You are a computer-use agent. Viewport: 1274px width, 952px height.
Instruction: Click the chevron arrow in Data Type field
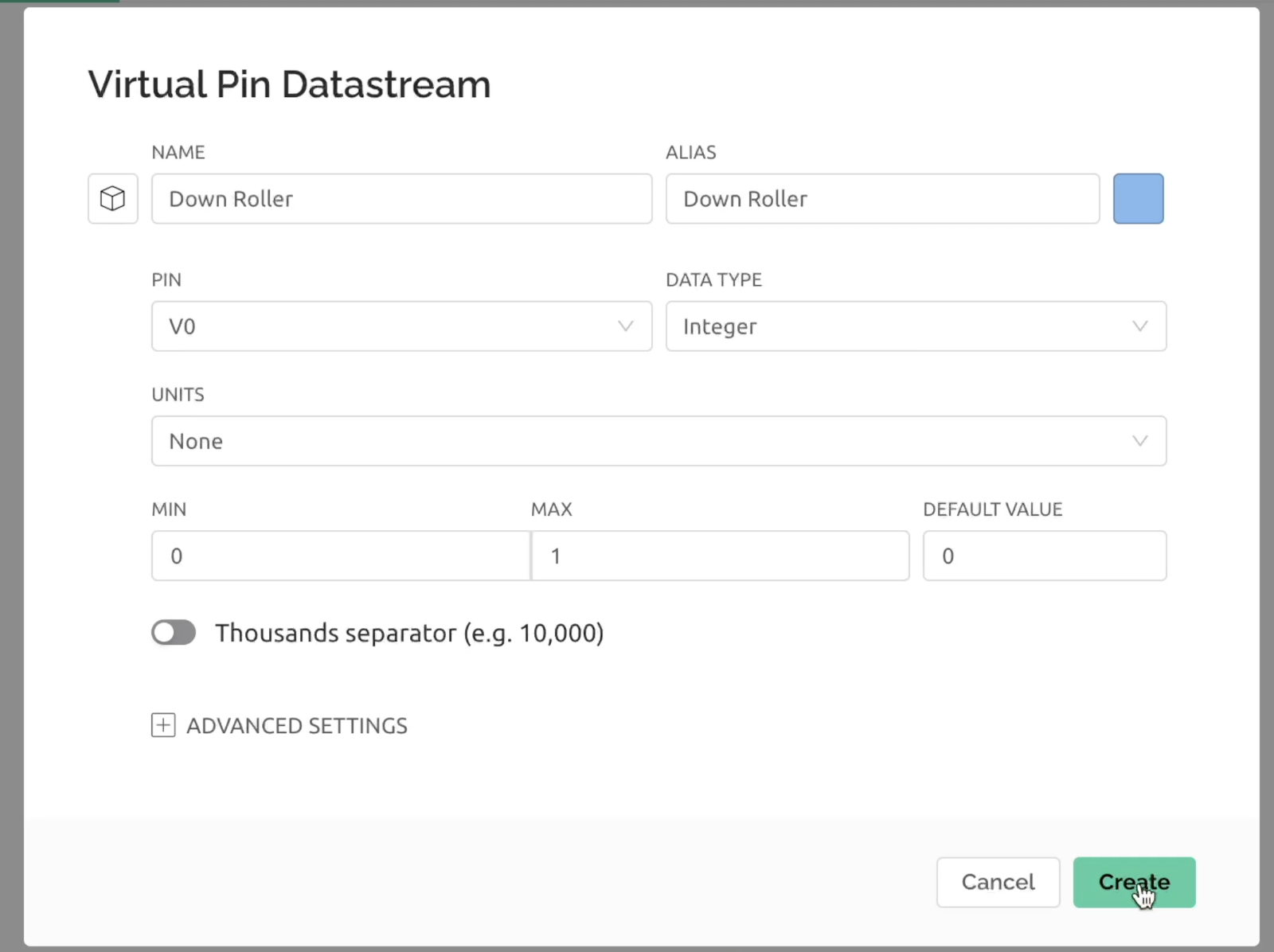[1140, 326]
